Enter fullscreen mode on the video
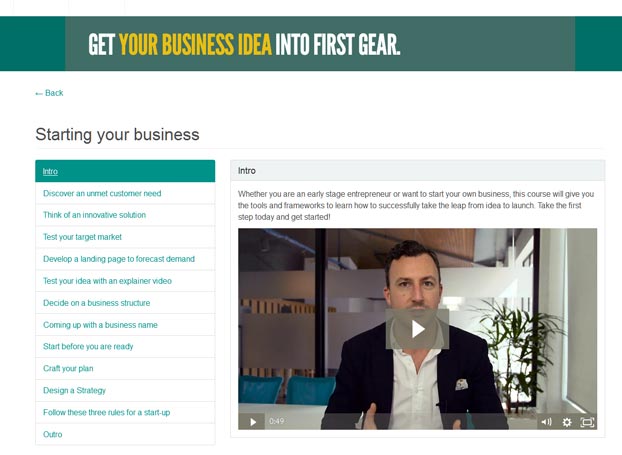622x455 pixels. click(x=587, y=422)
